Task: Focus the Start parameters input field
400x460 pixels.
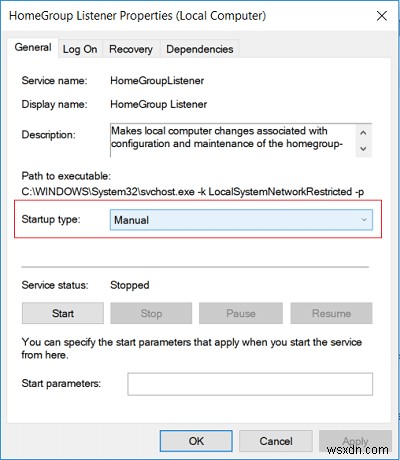Action: pos(250,384)
